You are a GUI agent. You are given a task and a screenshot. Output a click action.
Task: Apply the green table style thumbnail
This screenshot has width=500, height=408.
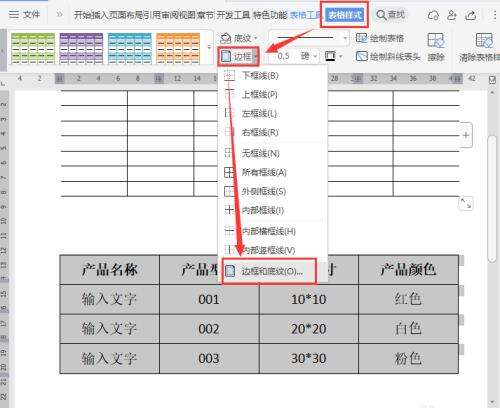(33, 48)
